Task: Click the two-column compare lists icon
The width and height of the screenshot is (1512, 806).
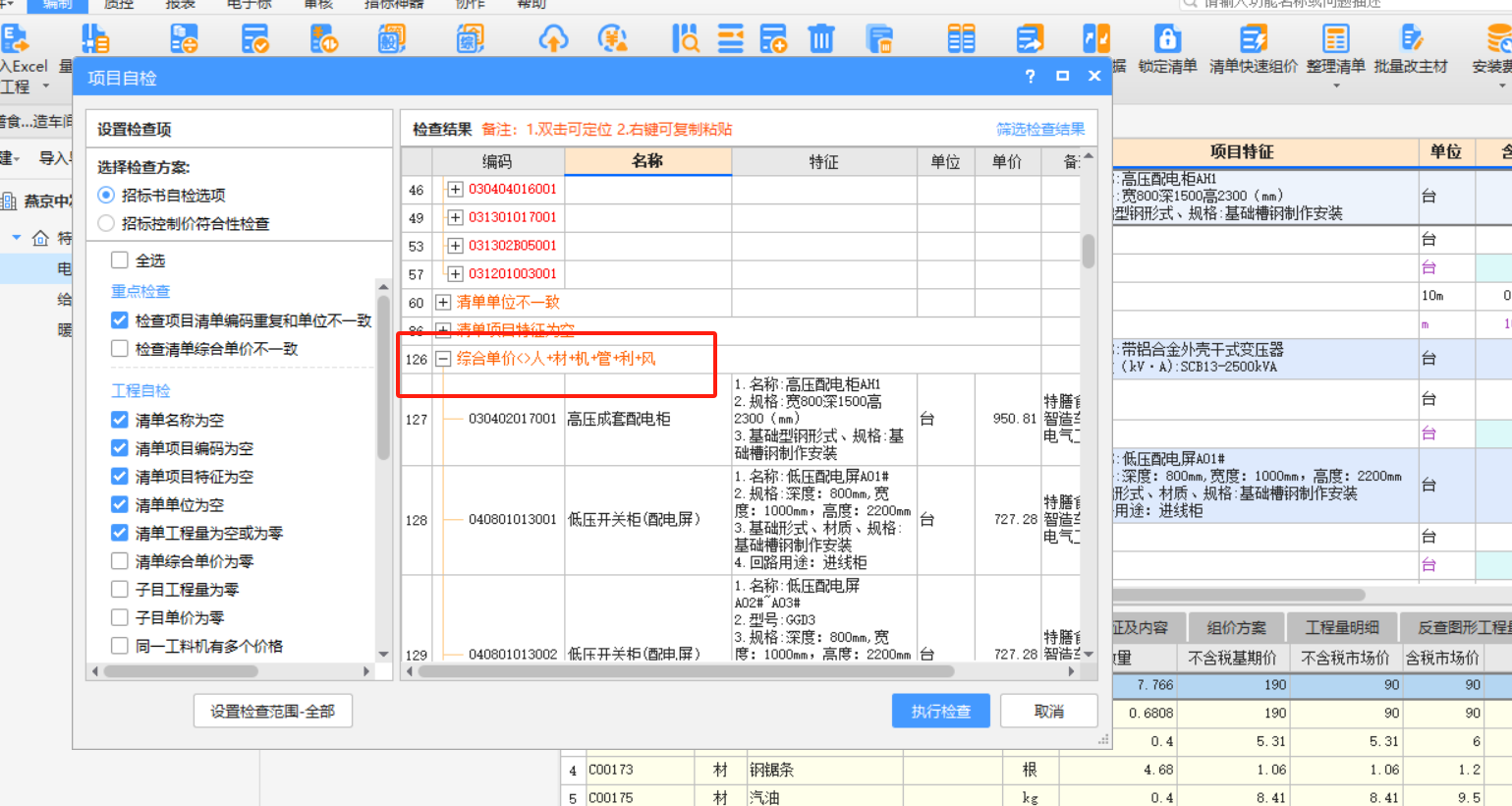Action: tap(961, 39)
